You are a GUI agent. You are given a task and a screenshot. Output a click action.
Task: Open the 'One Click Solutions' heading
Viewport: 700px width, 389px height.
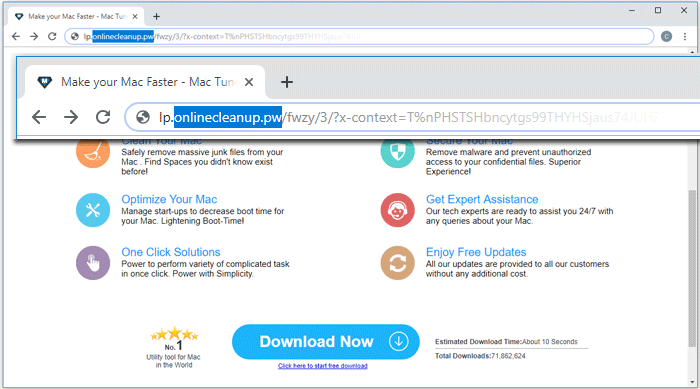[171, 252]
